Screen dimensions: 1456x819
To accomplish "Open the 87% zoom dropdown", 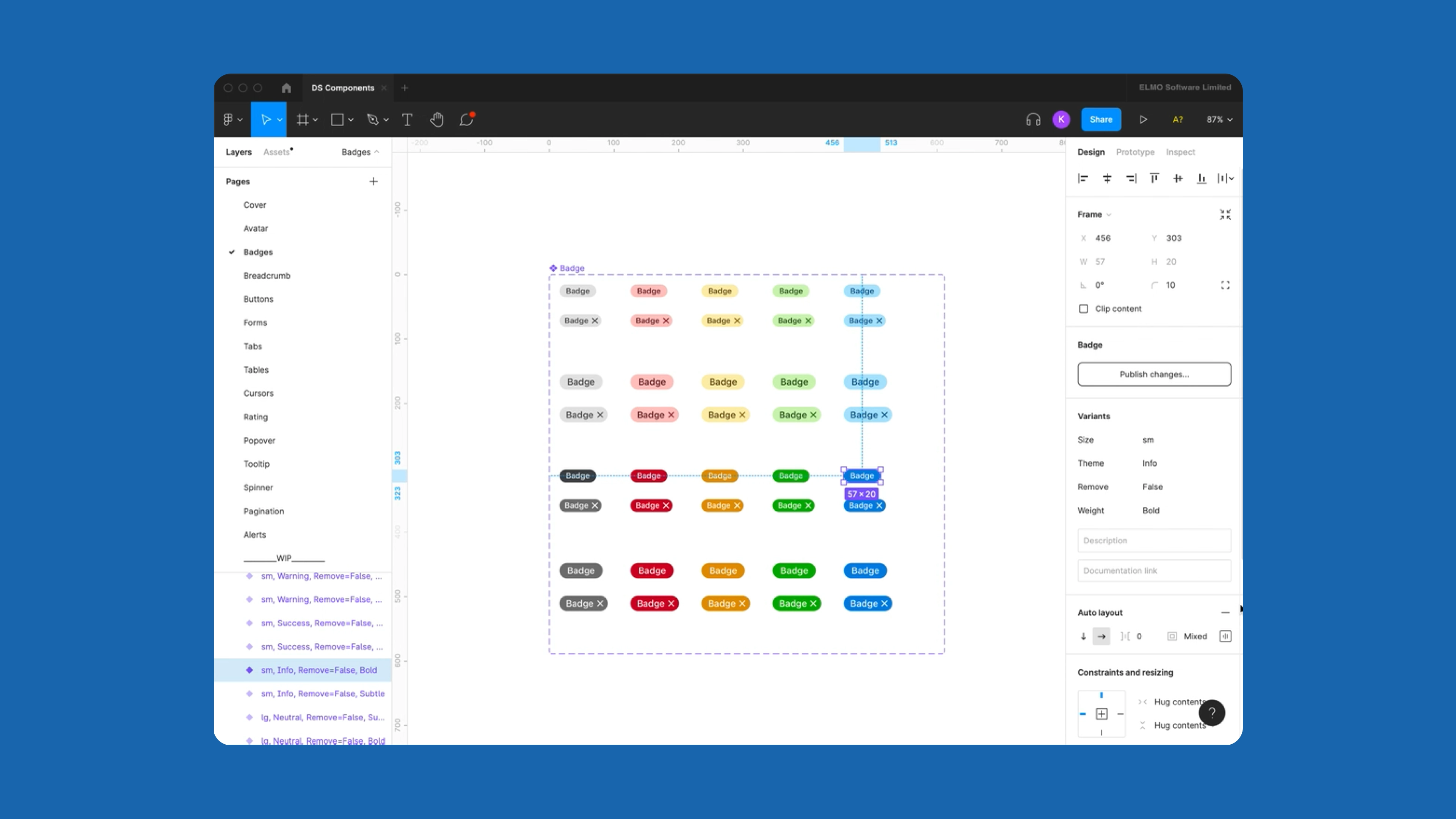I will point(1219,119).
